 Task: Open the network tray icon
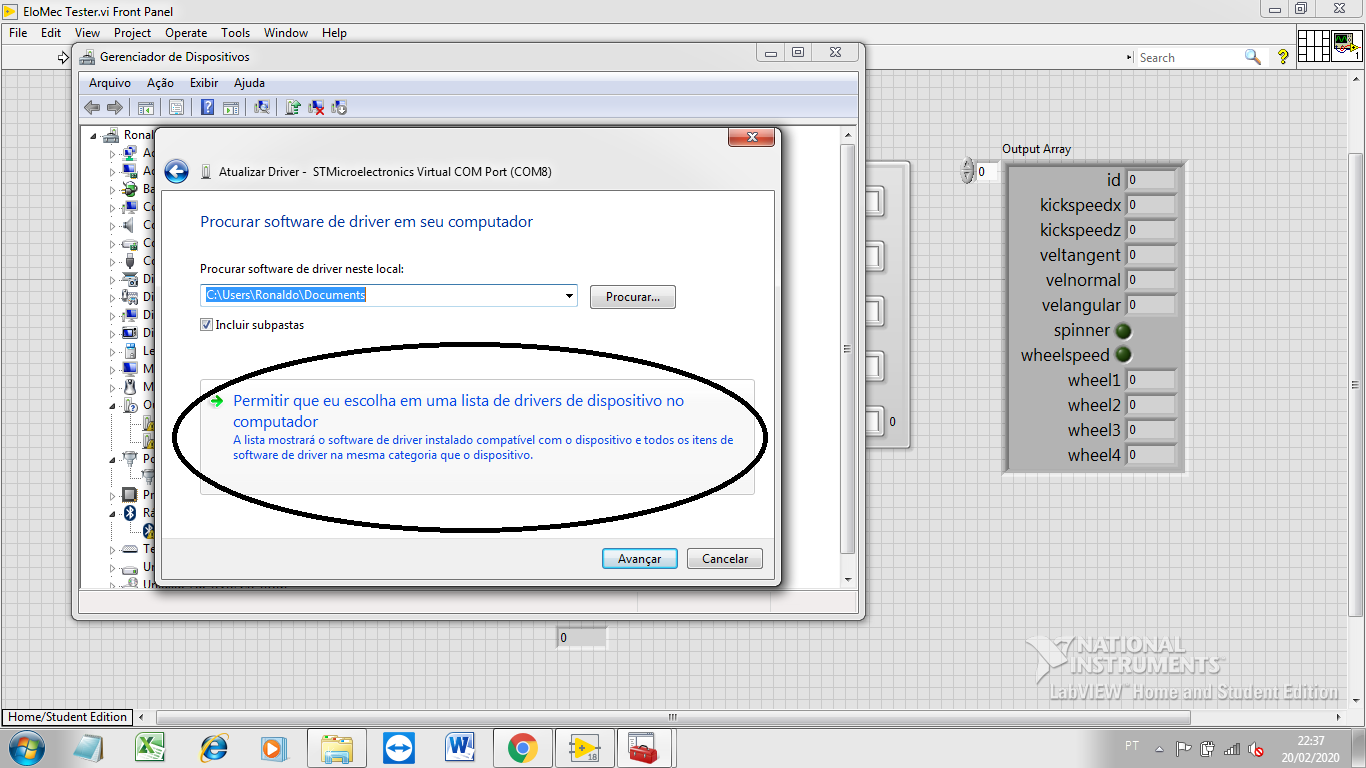point(1232,748)
